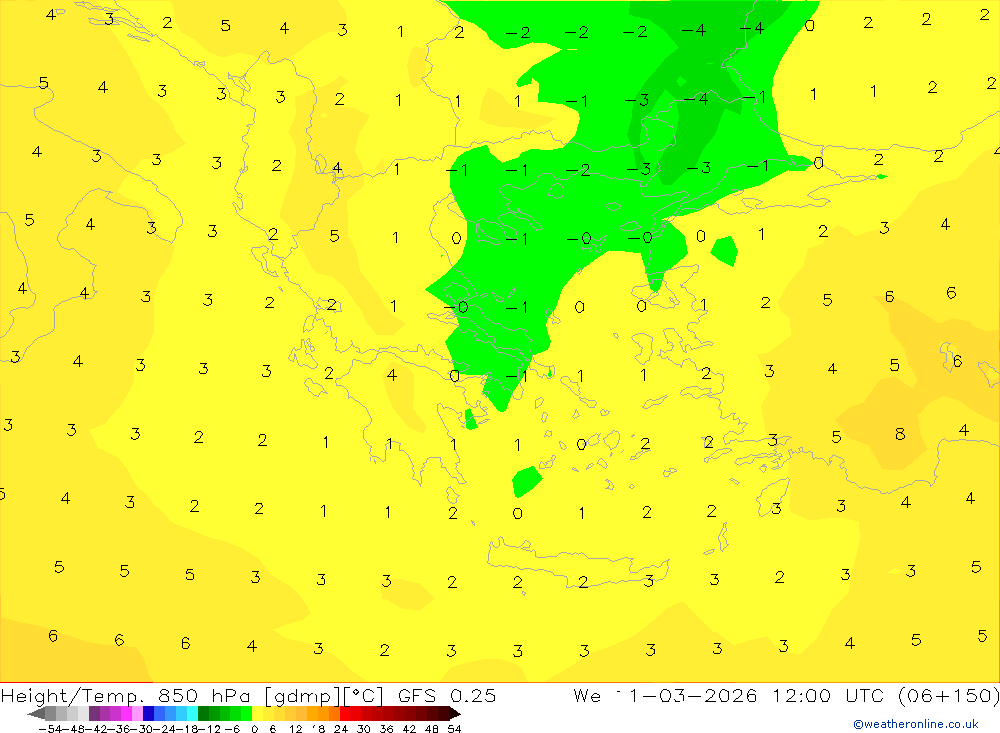Click the '11-03-2026' date text

tap(687, 695)
